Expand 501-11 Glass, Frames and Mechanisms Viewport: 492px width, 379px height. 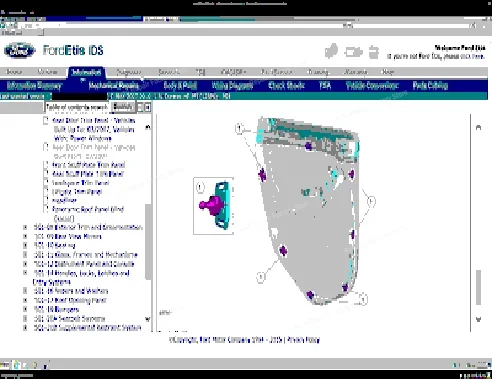click(25, 255)
